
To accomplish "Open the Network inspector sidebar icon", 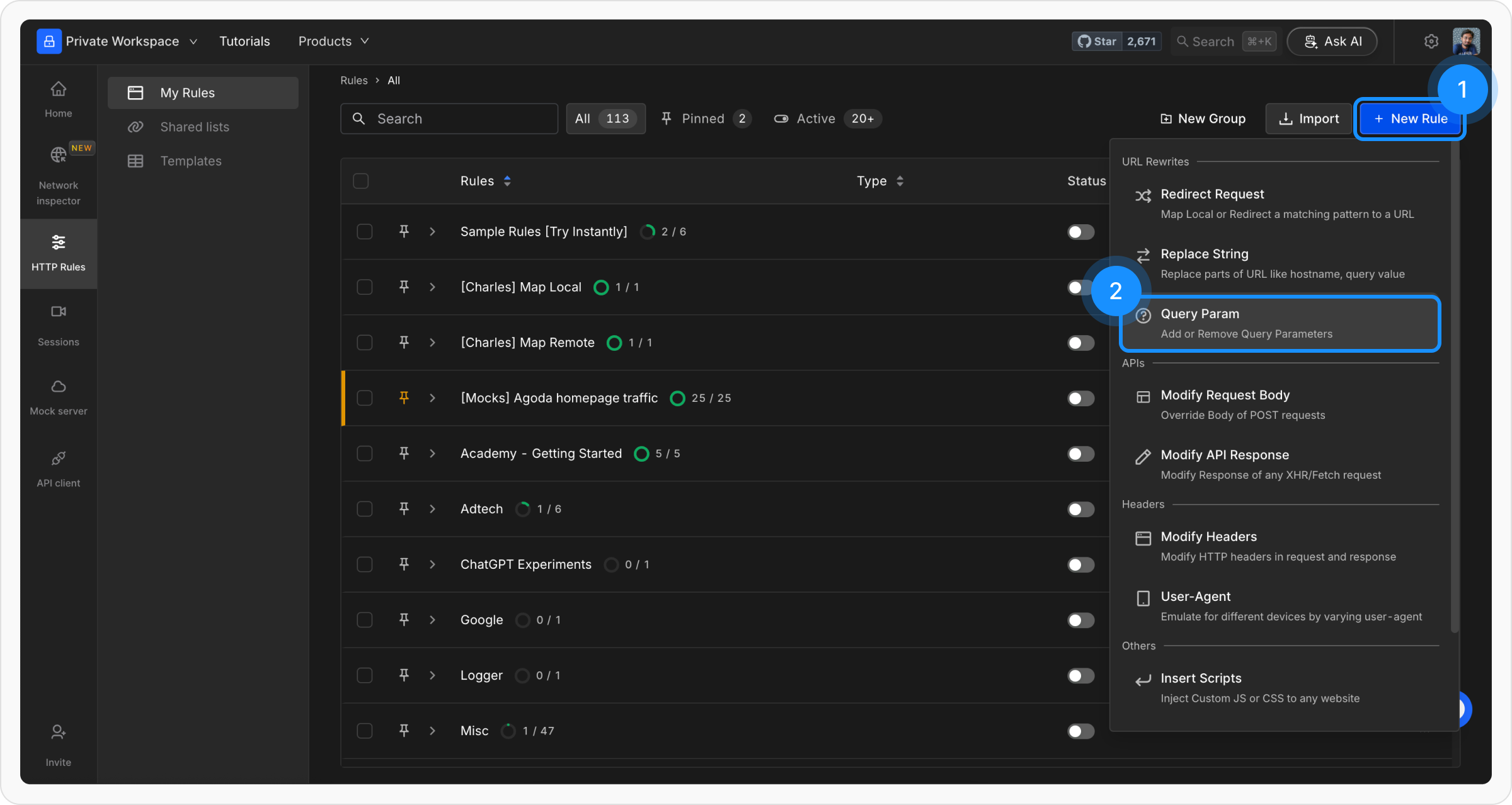I will [x=58, y=155].
